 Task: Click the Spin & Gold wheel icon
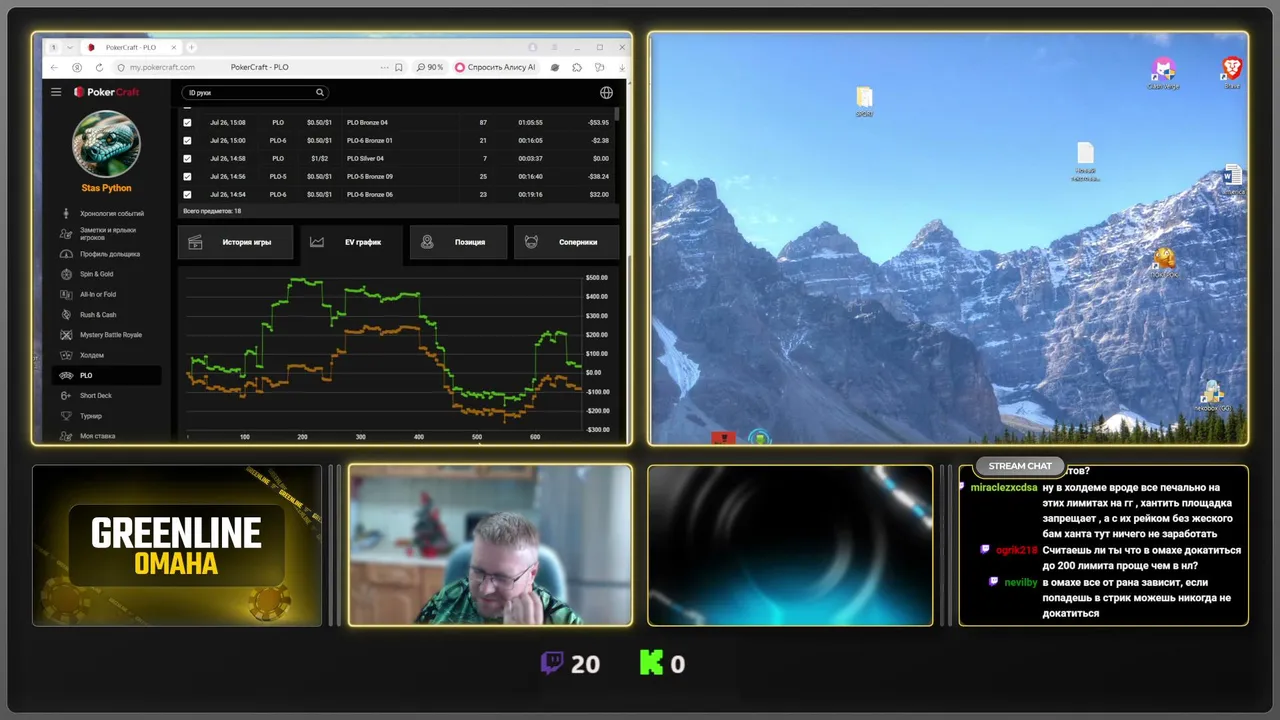[x=66, y=274]
